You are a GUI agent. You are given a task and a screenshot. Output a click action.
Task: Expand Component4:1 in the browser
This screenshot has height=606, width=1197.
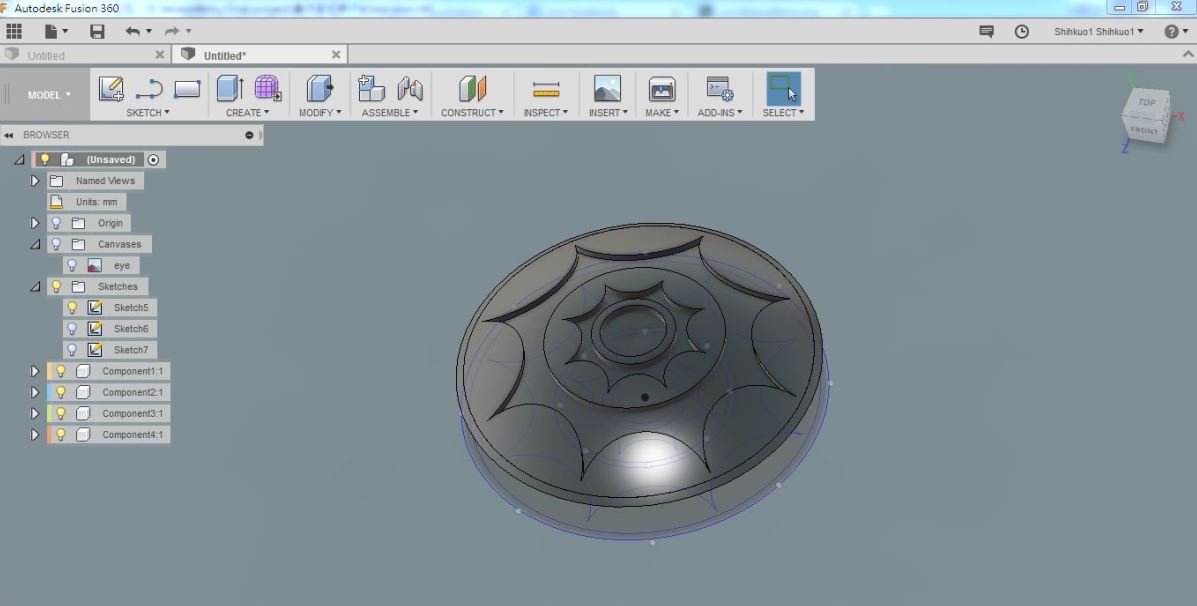coord(34,434)
